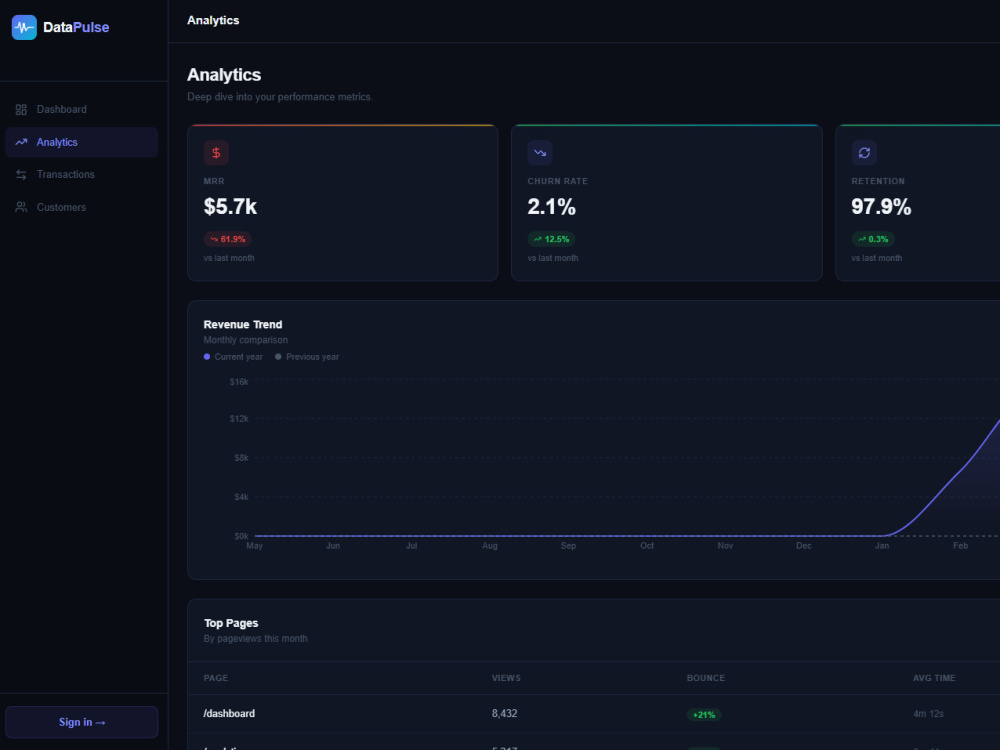Image resolution: width=1000 pixels, height=750 pixels.
Task: Click the Revenue Trend heading
Action: [x=242, y=325]
